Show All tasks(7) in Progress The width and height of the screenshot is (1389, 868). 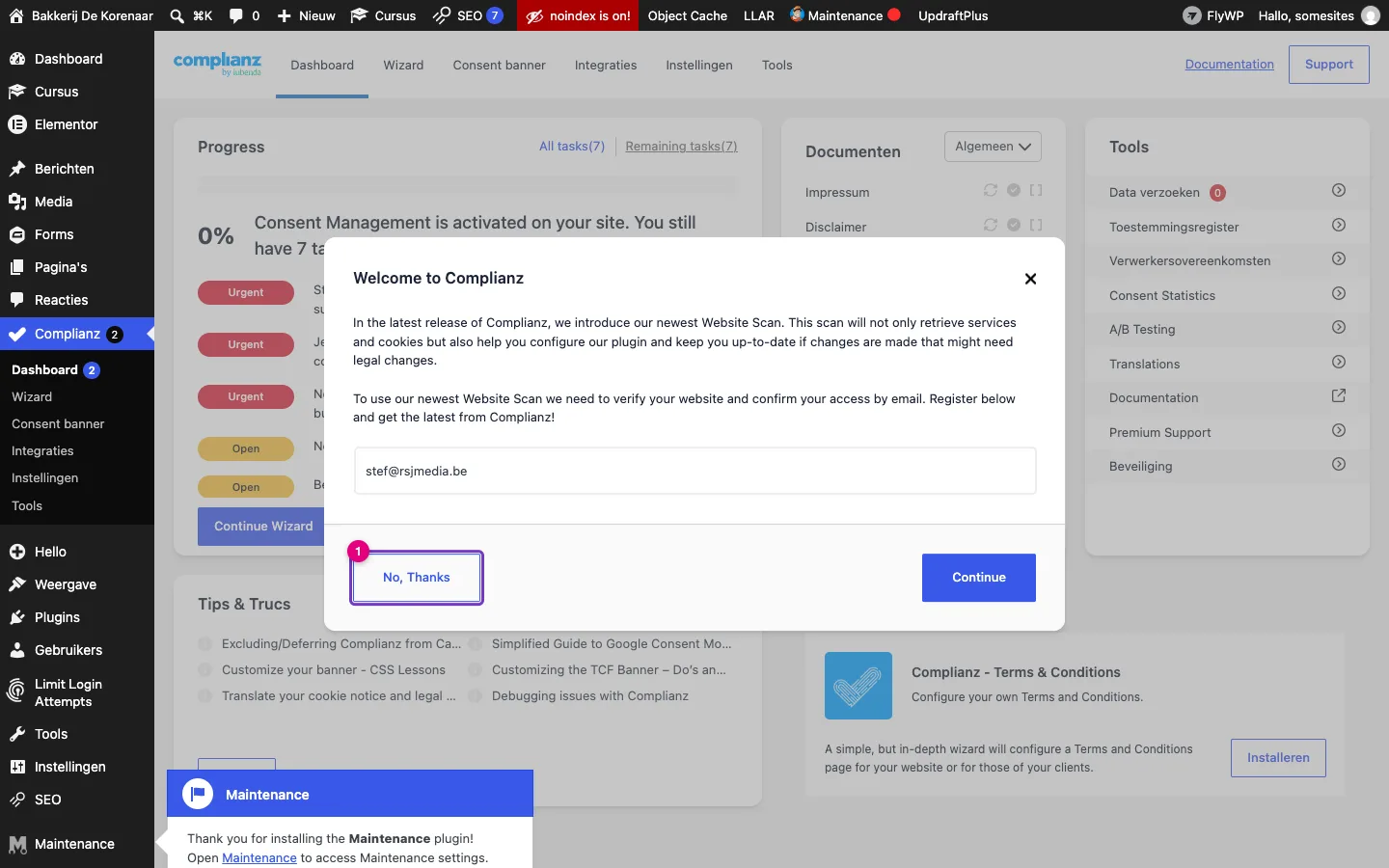point(572,147)
